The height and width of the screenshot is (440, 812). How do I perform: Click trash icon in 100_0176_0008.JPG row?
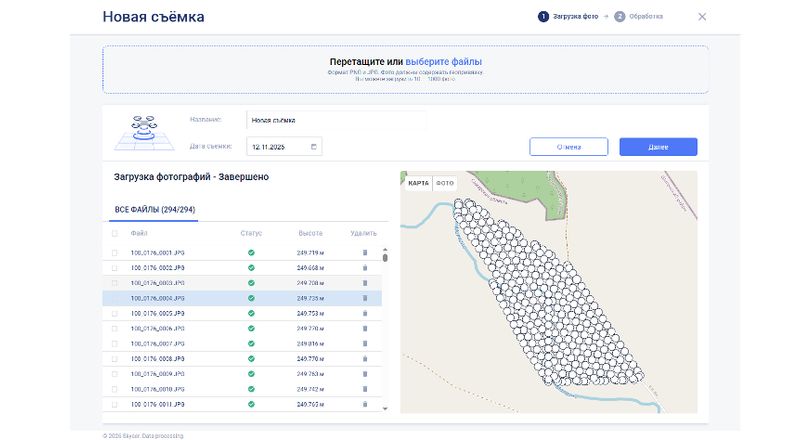tap(364, 358)
